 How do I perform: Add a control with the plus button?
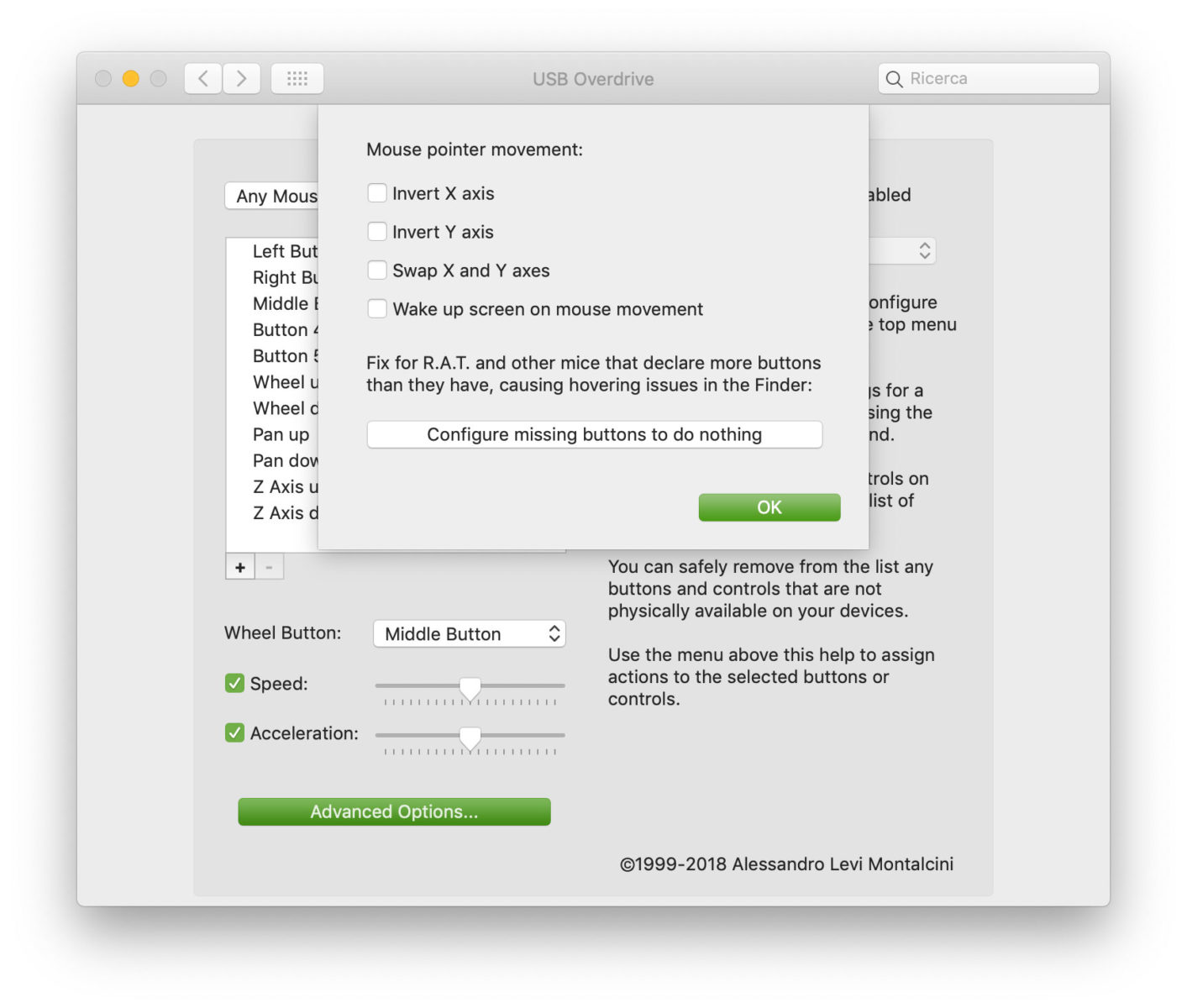coord(240,568)
